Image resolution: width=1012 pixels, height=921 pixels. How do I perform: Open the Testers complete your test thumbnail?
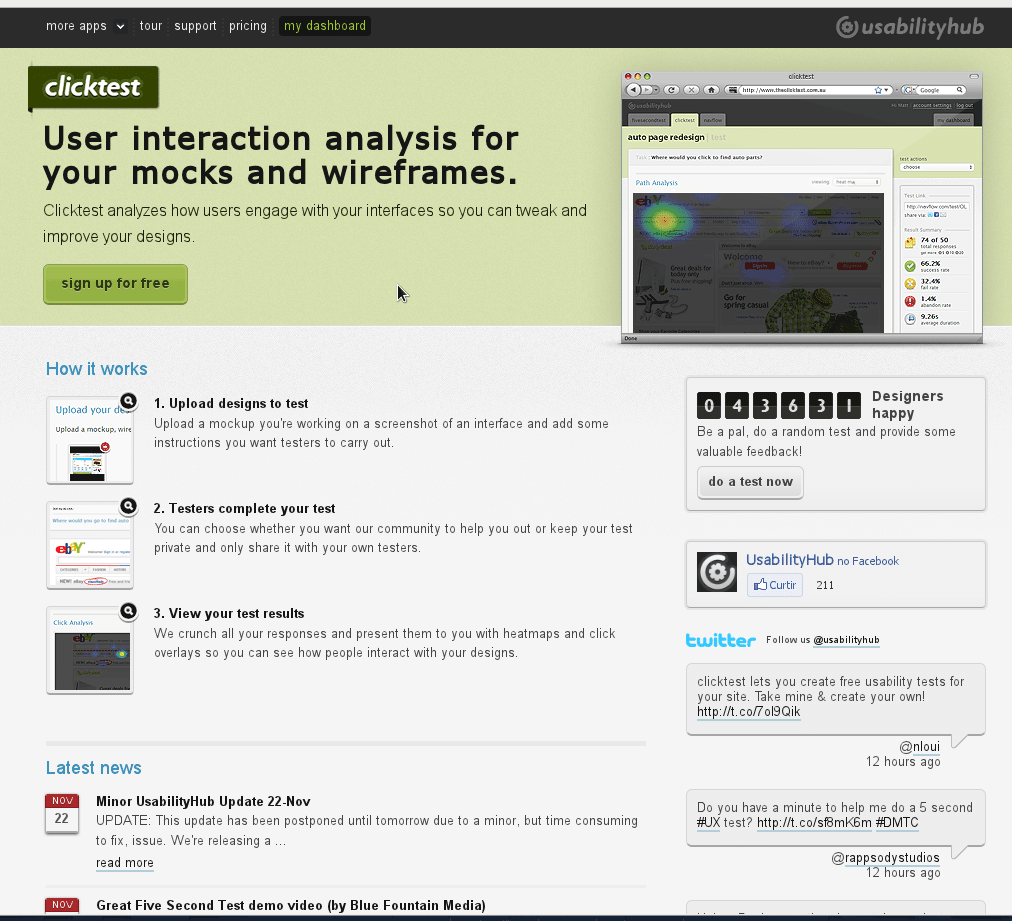[90, 545]
